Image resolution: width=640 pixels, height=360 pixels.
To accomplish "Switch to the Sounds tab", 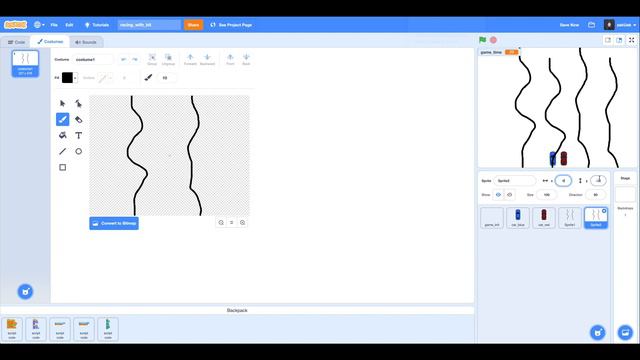I will (86, 42).
